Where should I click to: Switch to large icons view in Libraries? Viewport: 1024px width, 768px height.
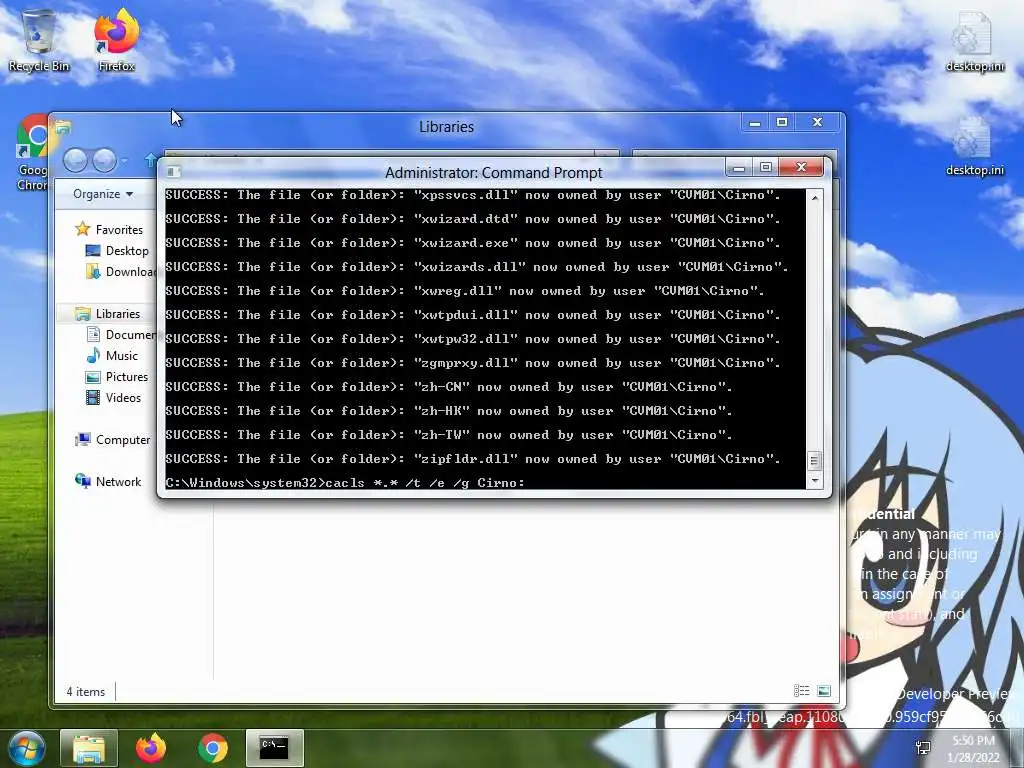[824, 691]
